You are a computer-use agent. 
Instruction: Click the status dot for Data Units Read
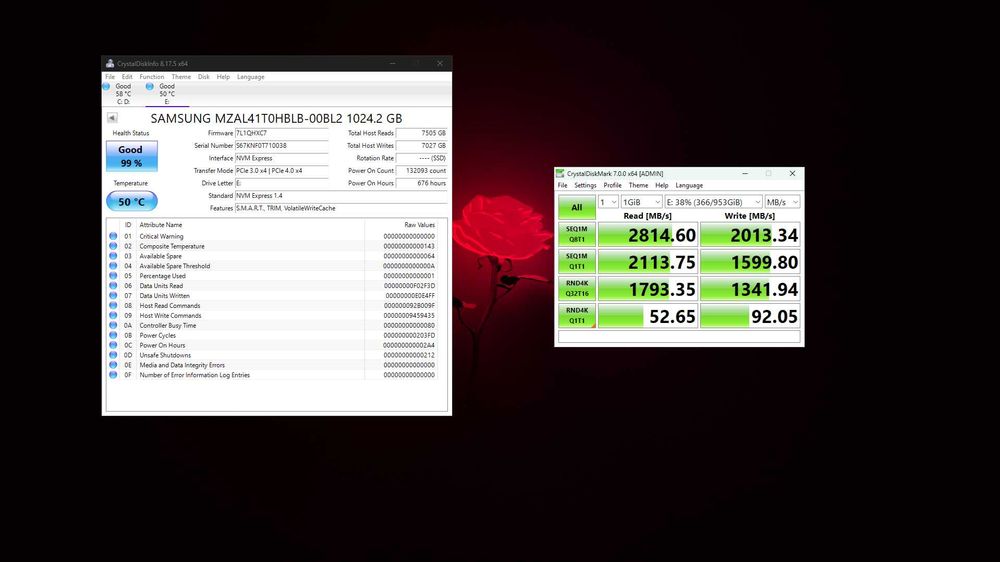pos(113,286)
